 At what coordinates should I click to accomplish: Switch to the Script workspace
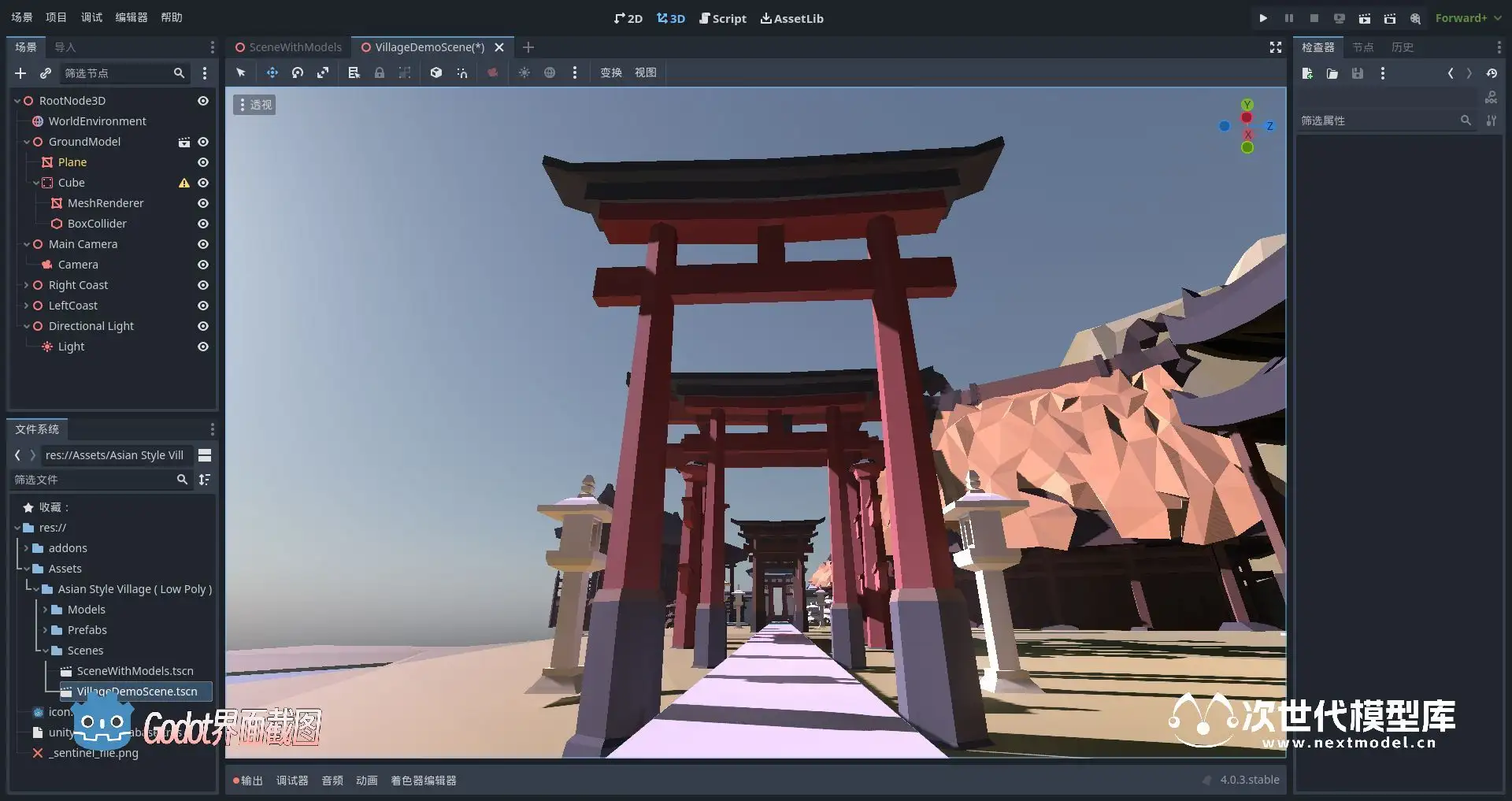click(x=723, y=18)
